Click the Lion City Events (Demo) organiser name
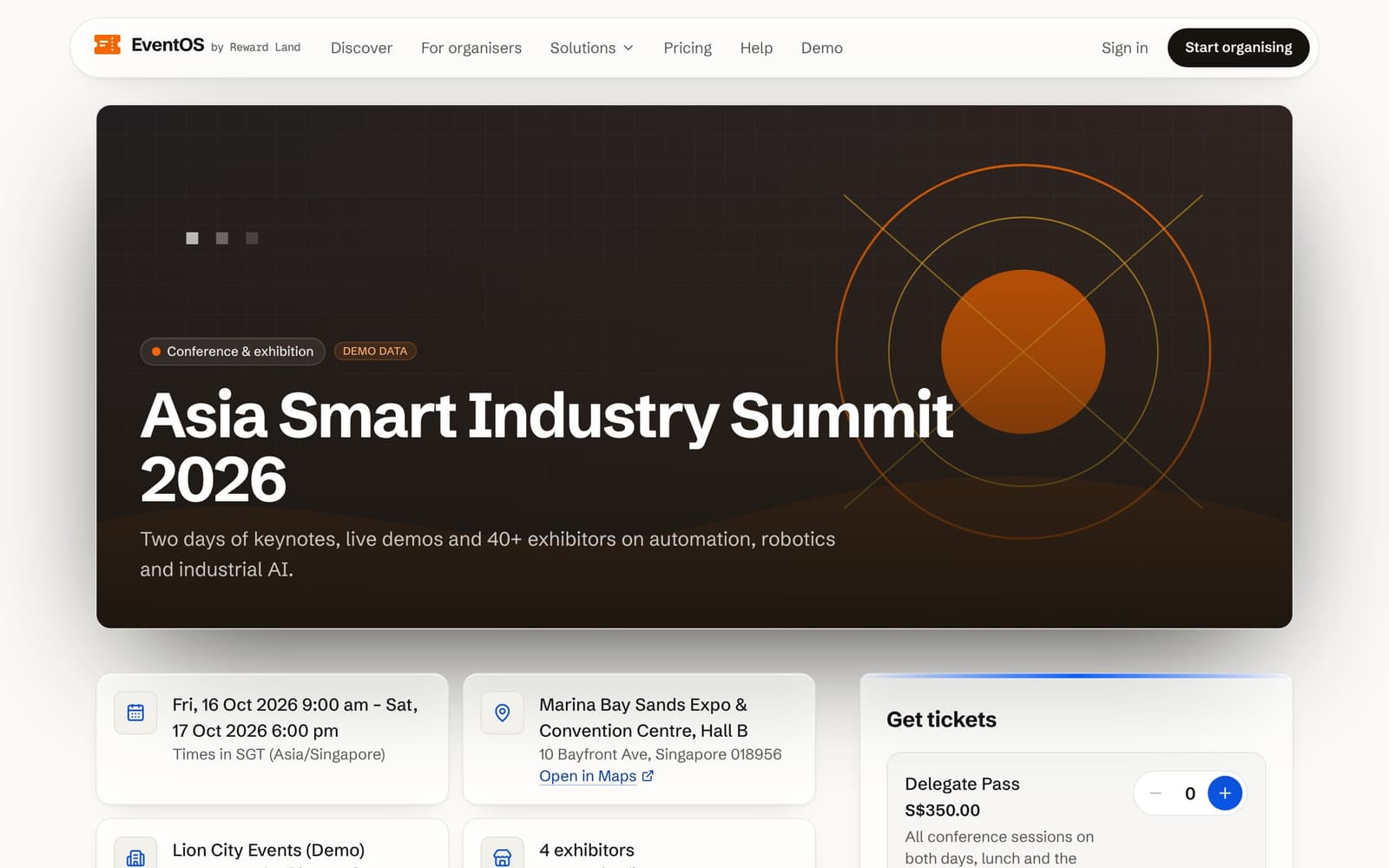 (x=268, y=850)
